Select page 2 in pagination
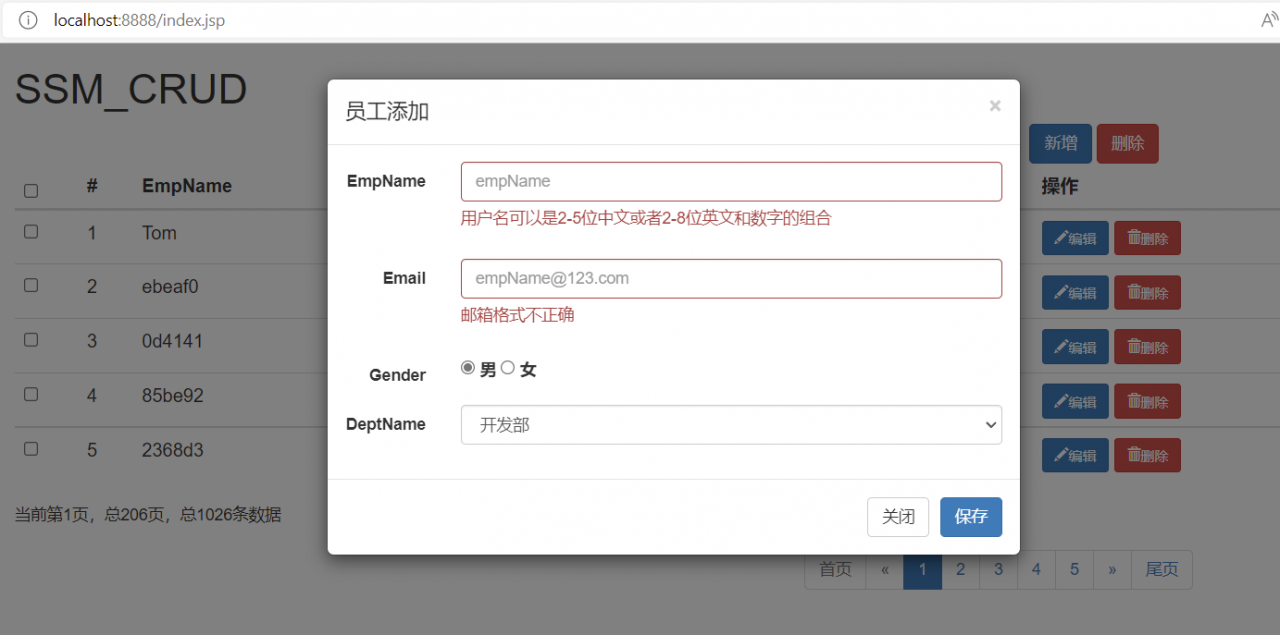Image resolution: width=1280 pixels, height=635 pixels. point(961,569)
